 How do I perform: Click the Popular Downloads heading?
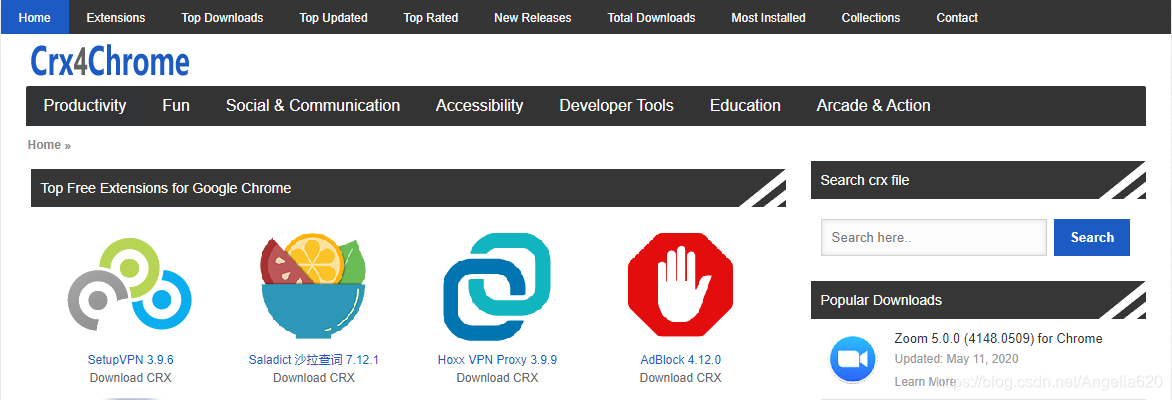[x=881, y=301]
